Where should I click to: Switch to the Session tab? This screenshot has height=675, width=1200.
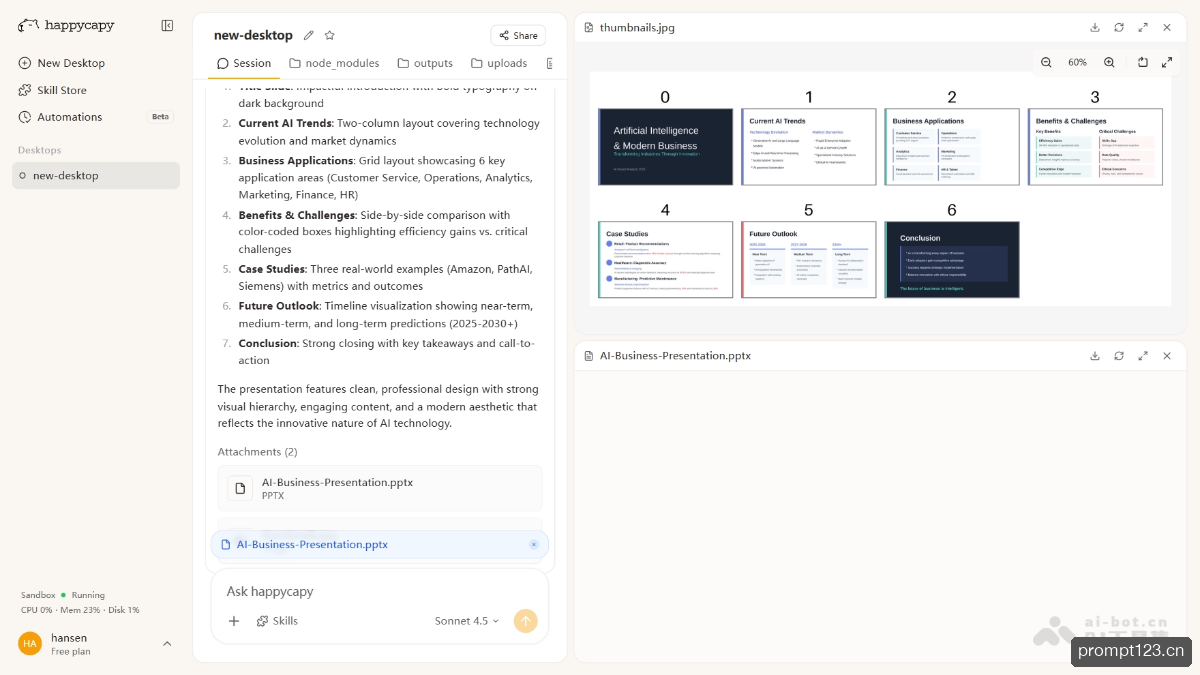pos(244,63)
